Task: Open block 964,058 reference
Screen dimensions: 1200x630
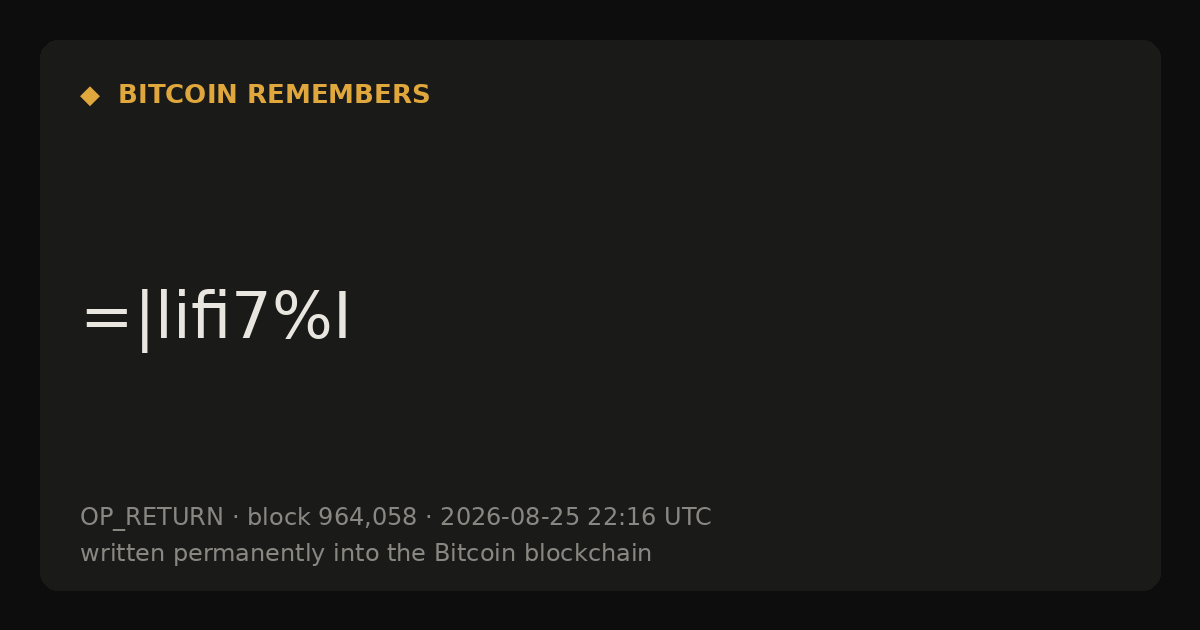Action: tap(332, 518)
